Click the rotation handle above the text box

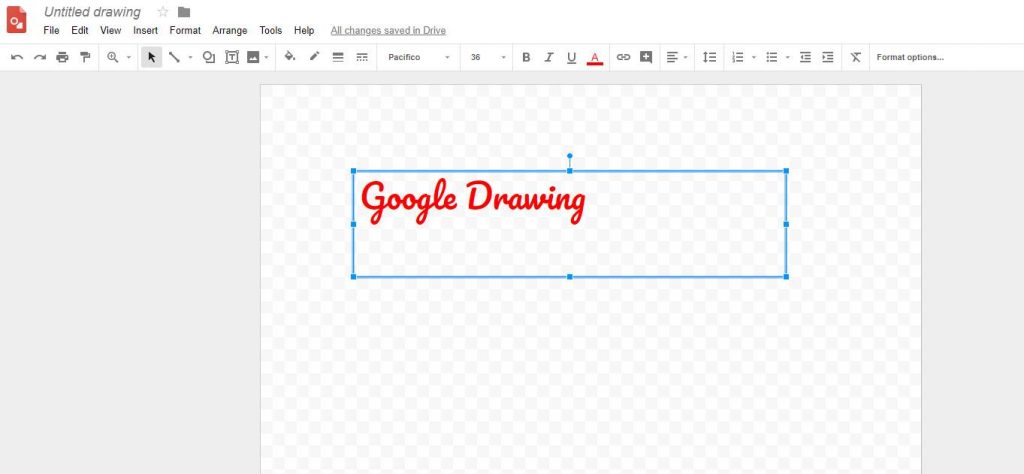569,156
